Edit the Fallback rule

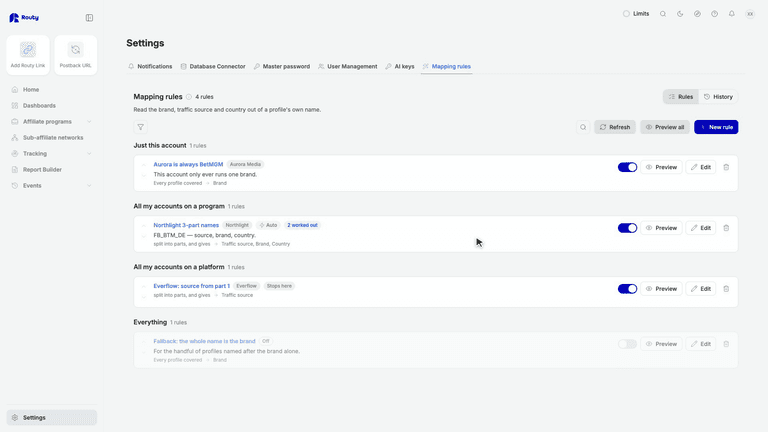click(x=701, y=344)
